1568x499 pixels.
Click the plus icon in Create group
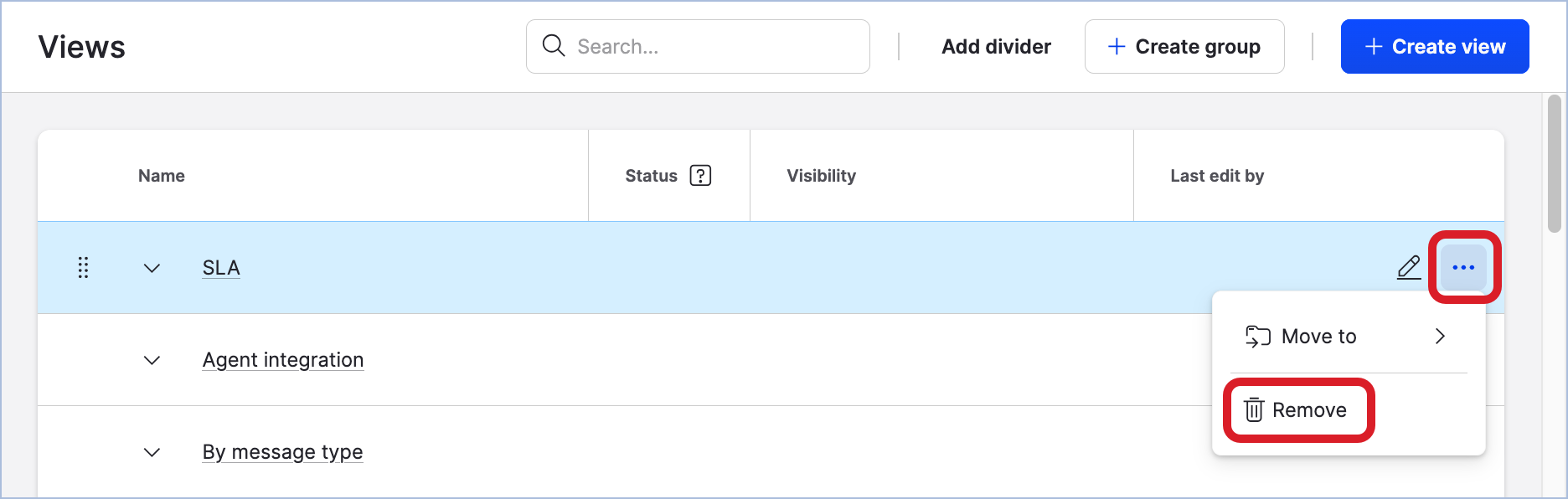click(x=1117, y=47)
